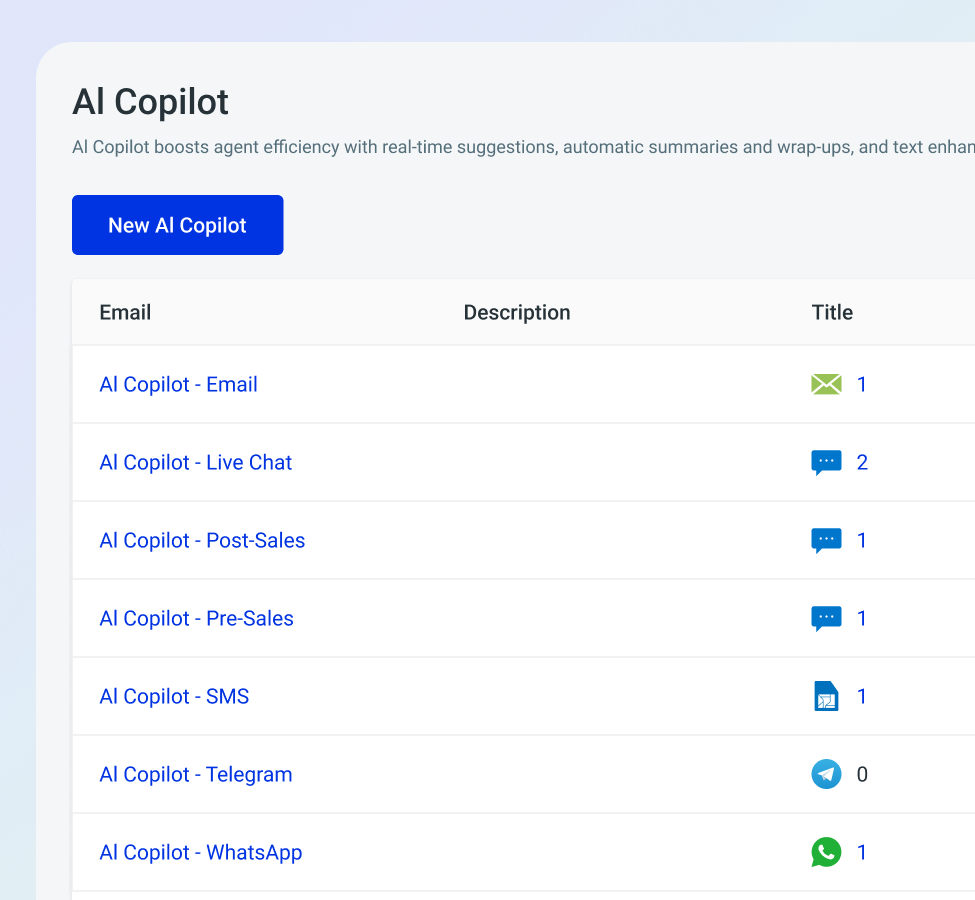Click the chat bubble icon in Live Chat row

[x=826, y=462]
